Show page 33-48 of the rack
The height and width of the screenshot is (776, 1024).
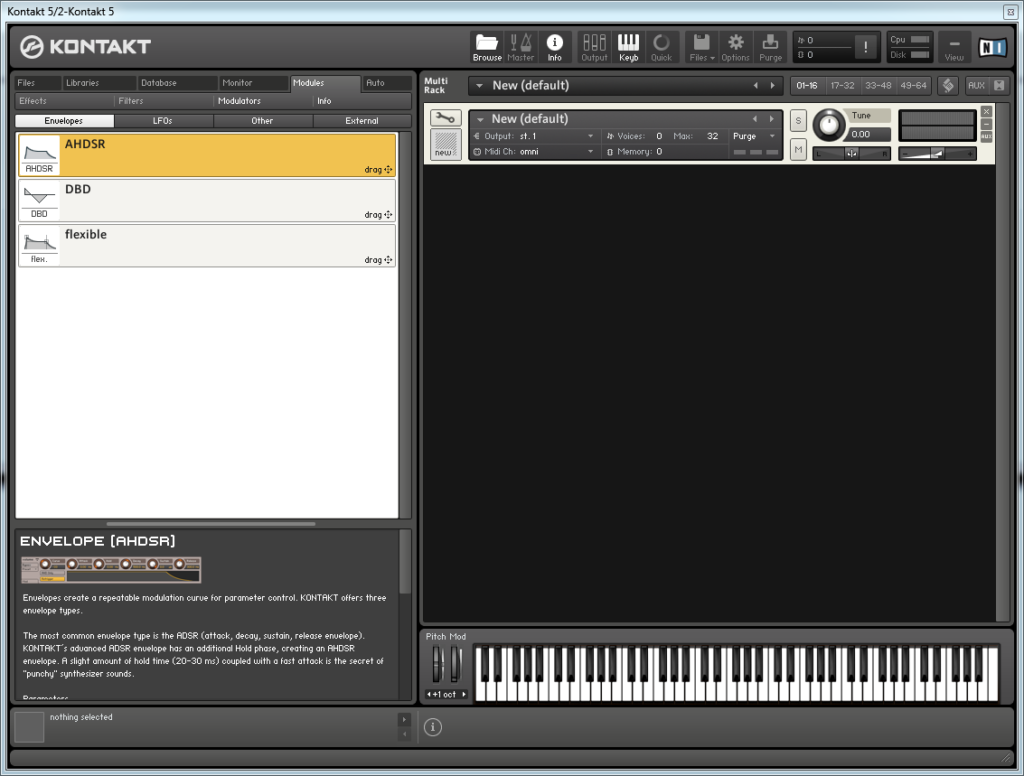tap(878, 86)
